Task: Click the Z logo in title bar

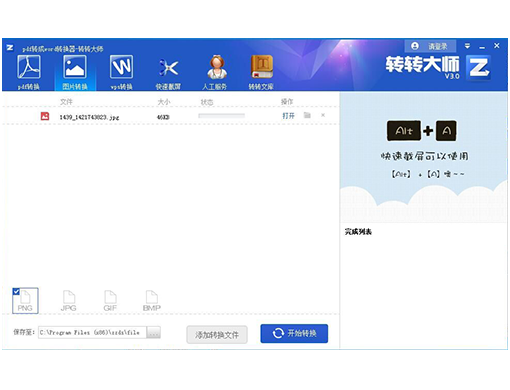Action: tap(10, 48)
